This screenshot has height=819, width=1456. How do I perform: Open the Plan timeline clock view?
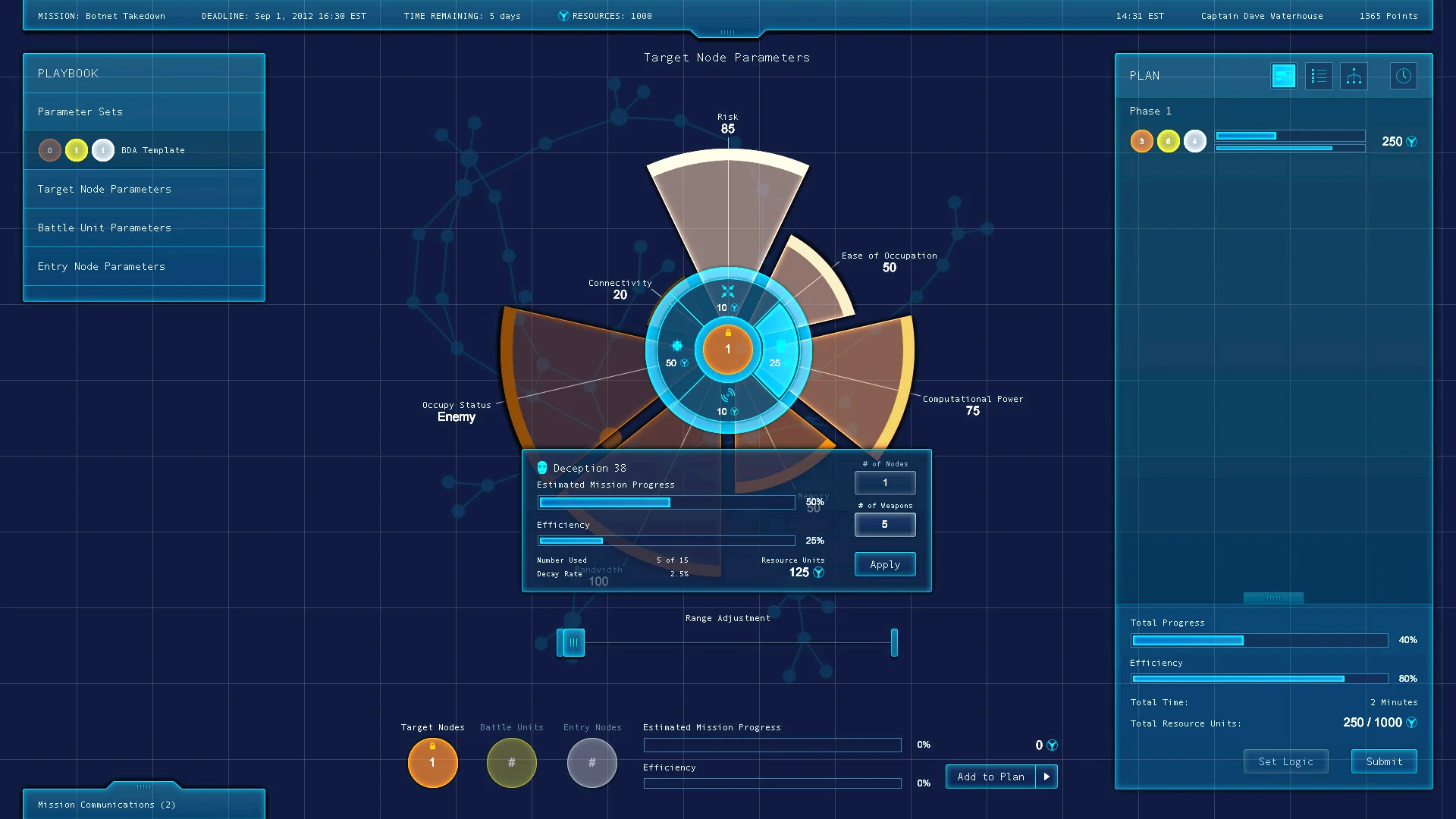(1403, 76)
